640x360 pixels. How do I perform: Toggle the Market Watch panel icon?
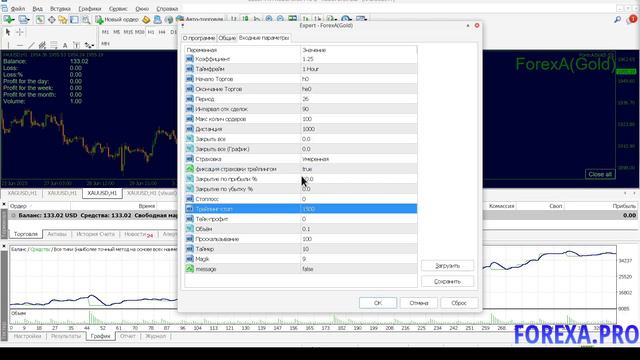pyautogui.click(x=40, y=19)
